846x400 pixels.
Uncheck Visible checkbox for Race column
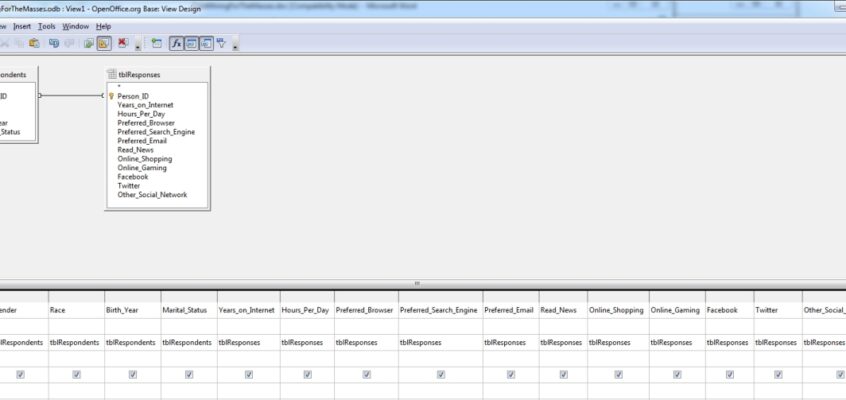[x=76, y=374]
